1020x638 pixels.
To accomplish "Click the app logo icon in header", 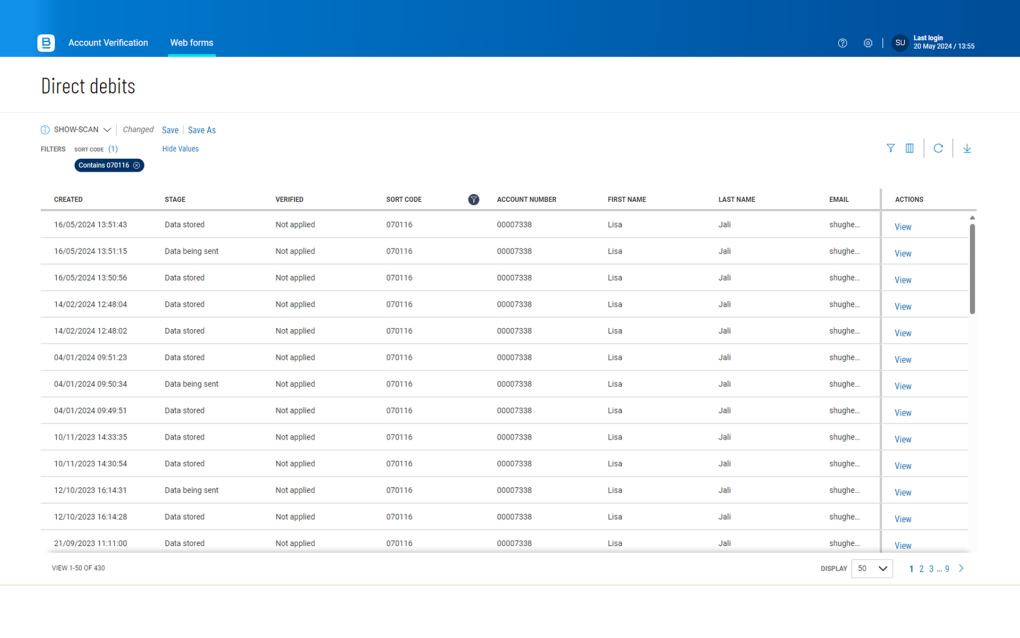I will 46,43.
